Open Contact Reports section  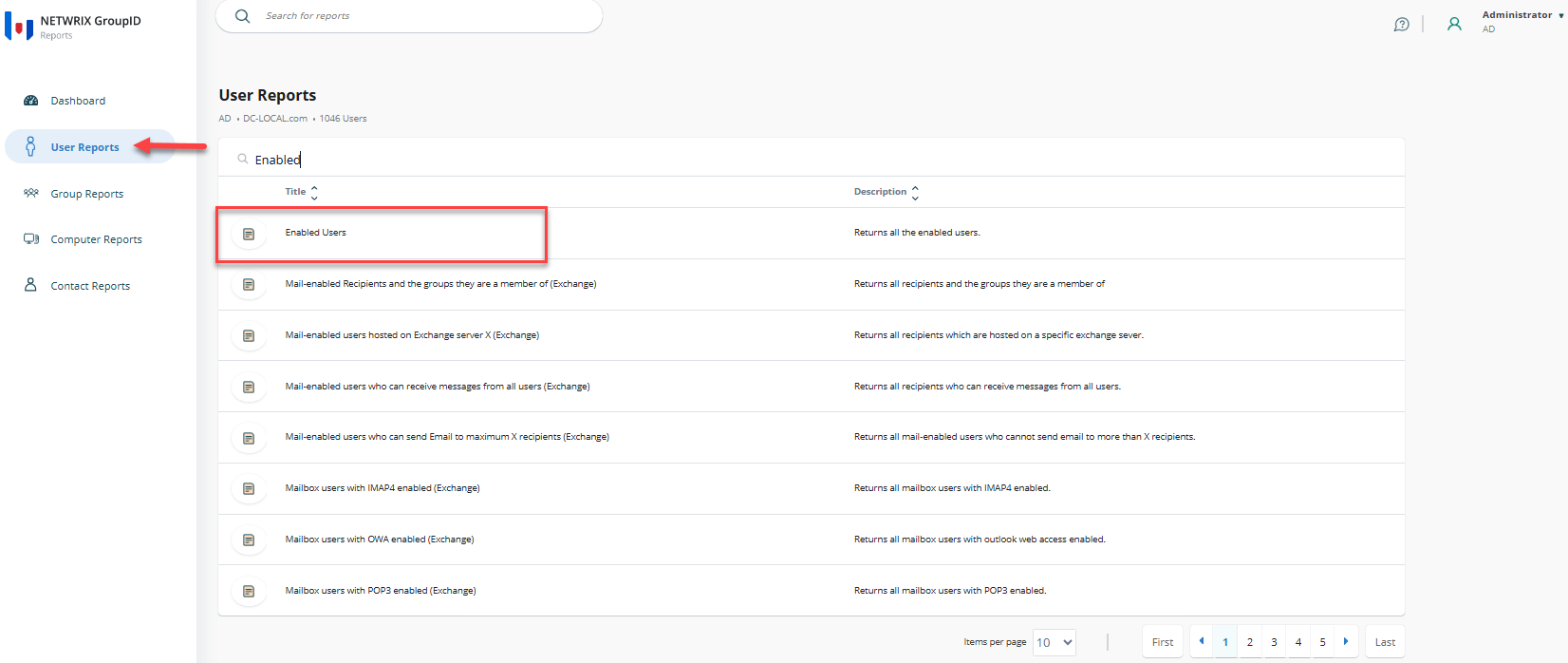point(90,286)
